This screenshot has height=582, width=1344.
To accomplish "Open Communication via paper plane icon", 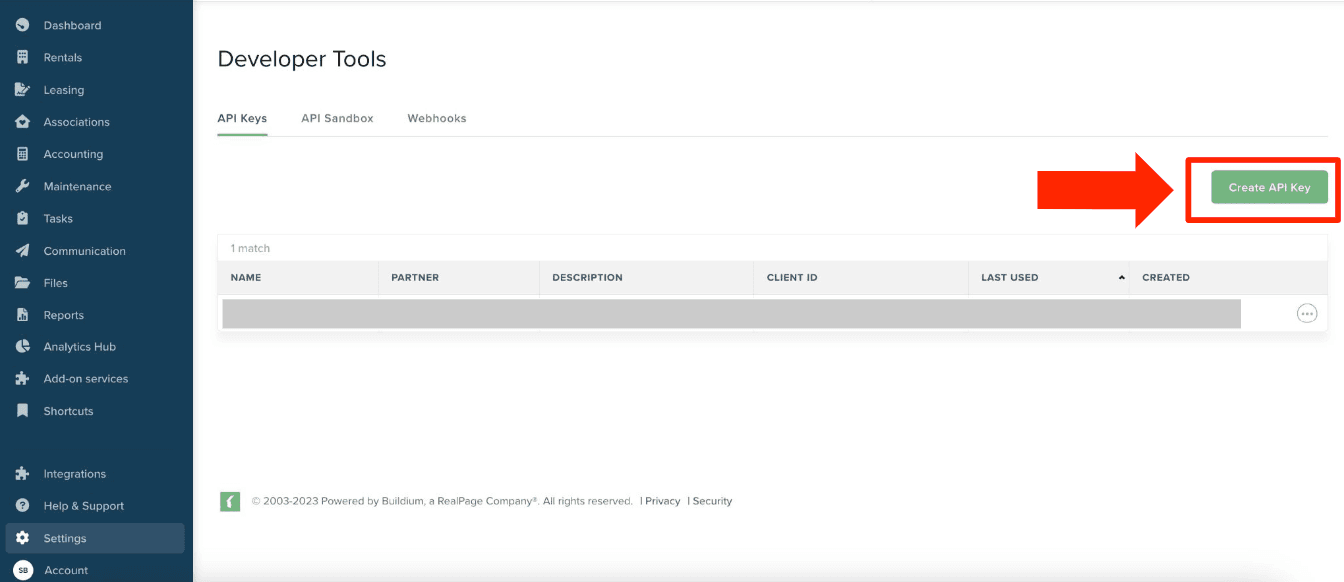I will tap(23, 251).
